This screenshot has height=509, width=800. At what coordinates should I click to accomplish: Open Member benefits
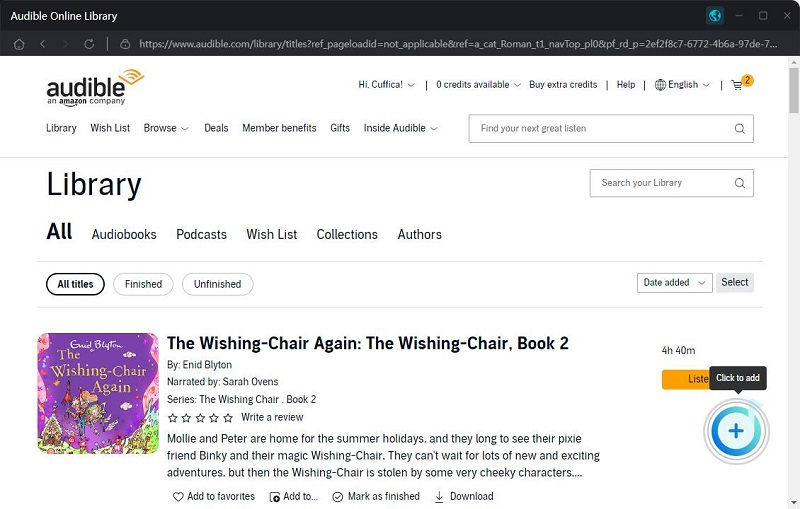[x=279, y=128]
